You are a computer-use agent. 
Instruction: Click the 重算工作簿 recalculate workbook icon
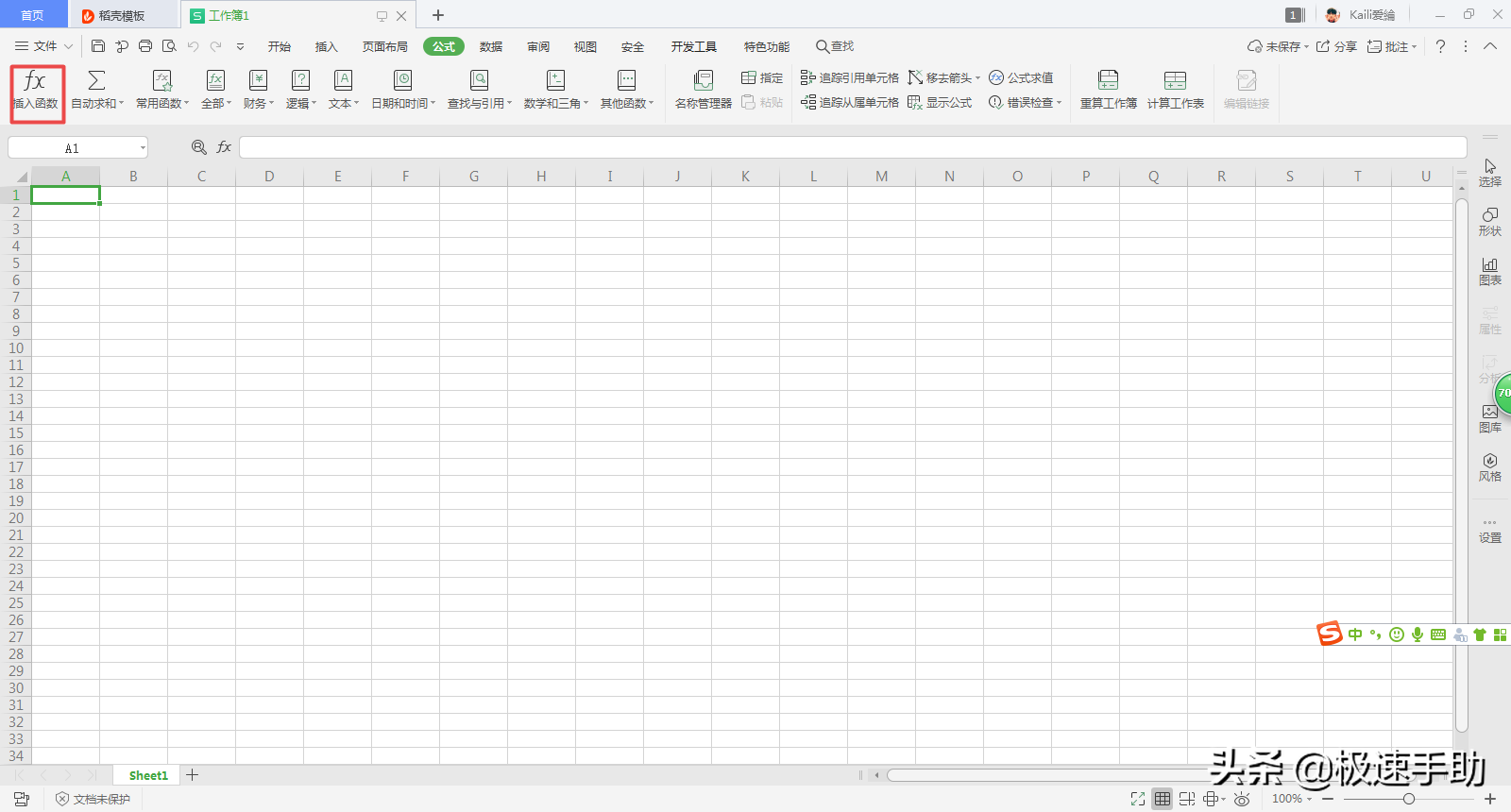[1109, 80]
